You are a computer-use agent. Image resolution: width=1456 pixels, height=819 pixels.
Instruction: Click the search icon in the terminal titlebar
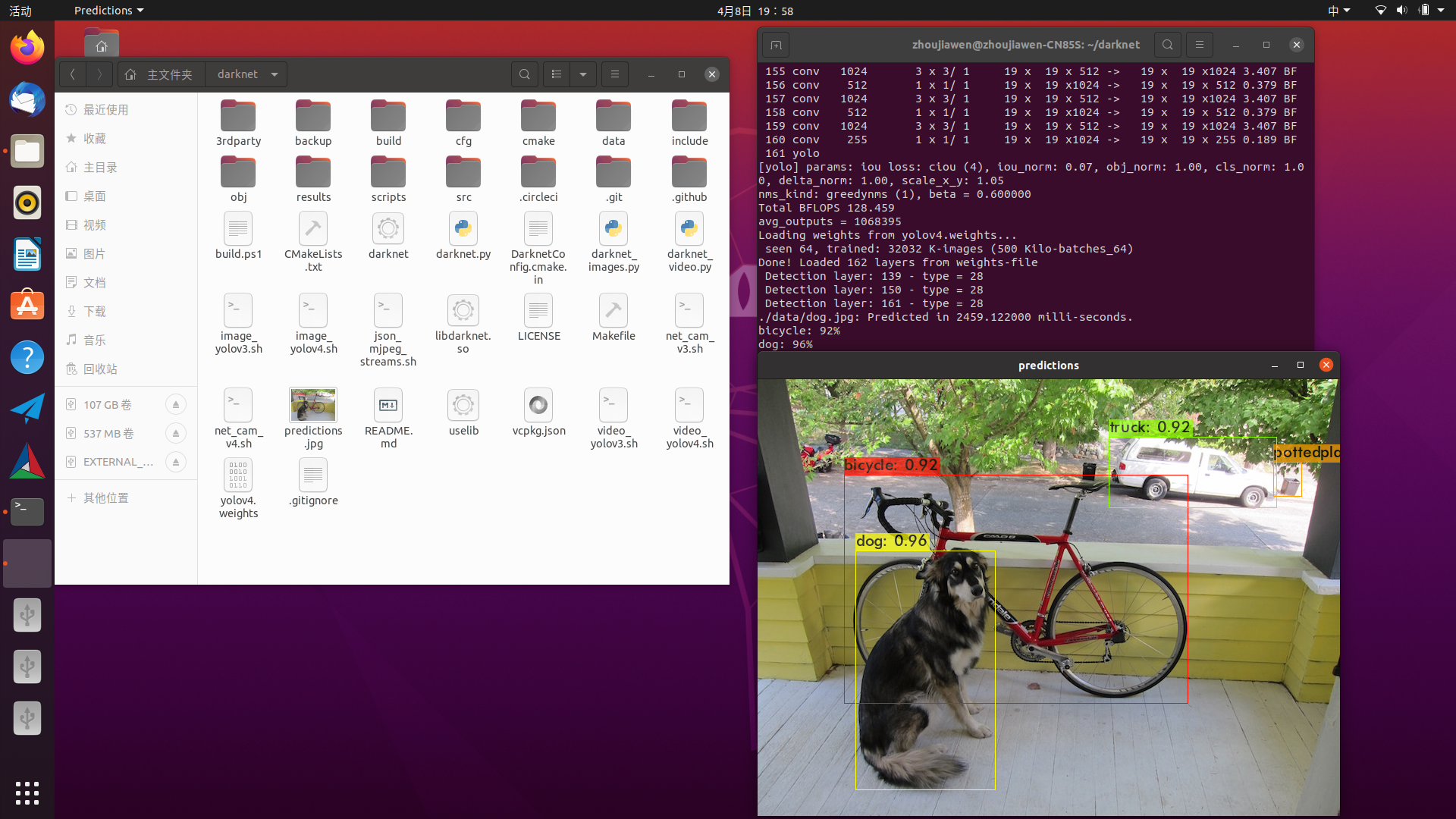(1167, 45)
